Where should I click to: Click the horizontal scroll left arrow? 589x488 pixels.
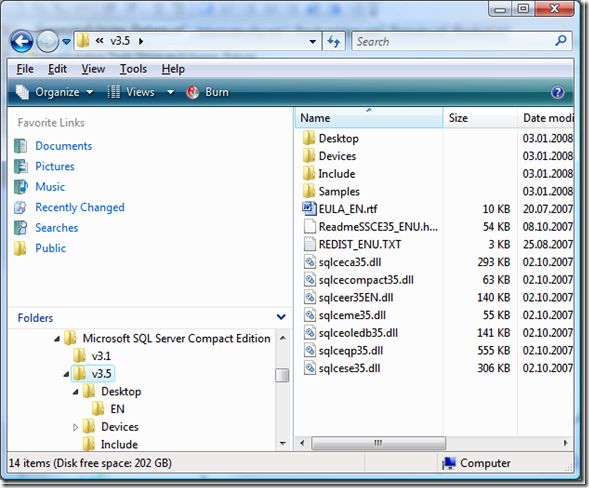[302, 443]
